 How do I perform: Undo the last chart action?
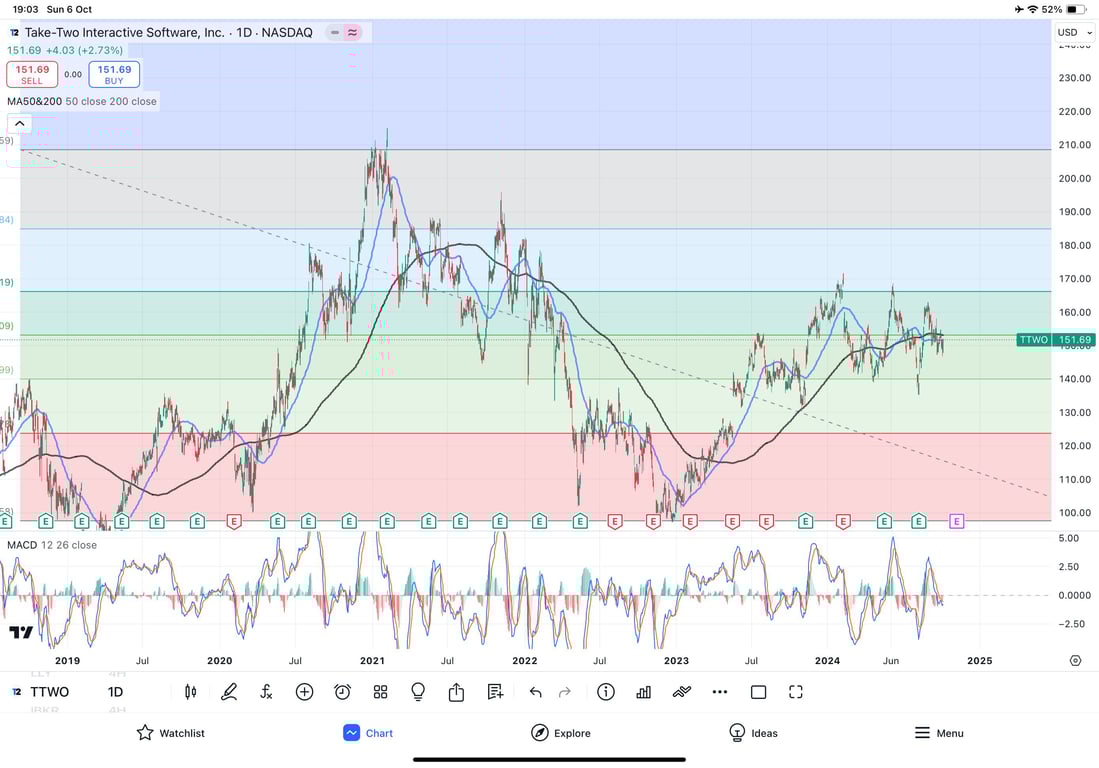pos(535,693)
